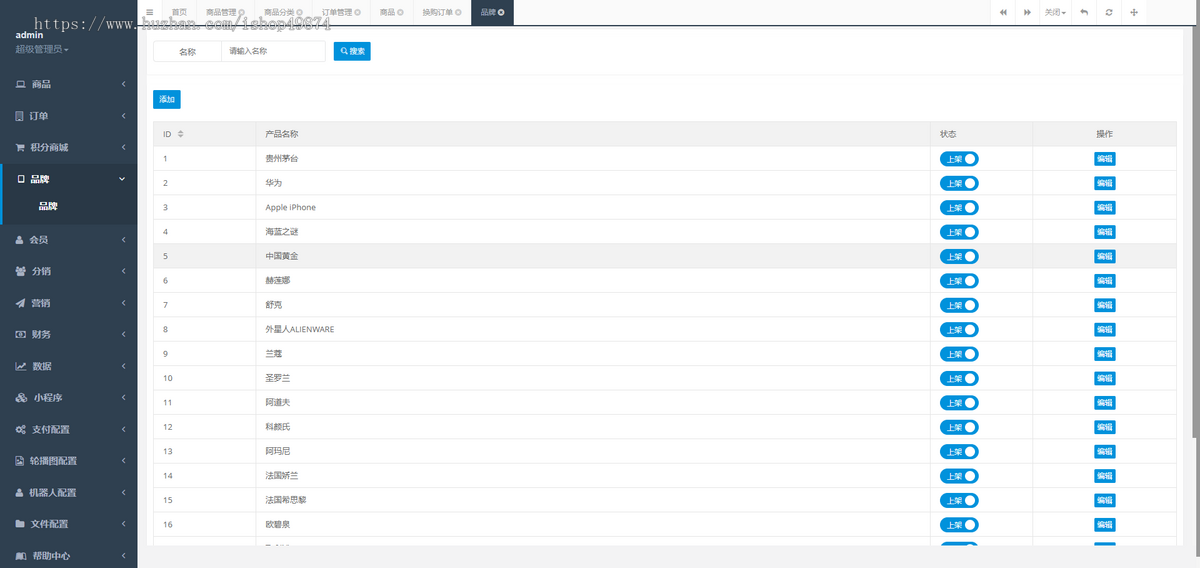
Task: Click the 积分商城 shopping cart icon
Action: (x=20, y=147)
